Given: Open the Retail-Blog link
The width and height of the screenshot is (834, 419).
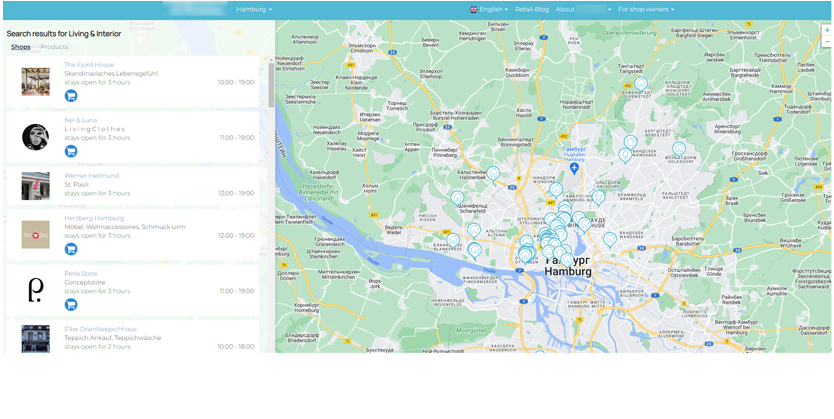Looking at the screenshot, I should [533, 9].
